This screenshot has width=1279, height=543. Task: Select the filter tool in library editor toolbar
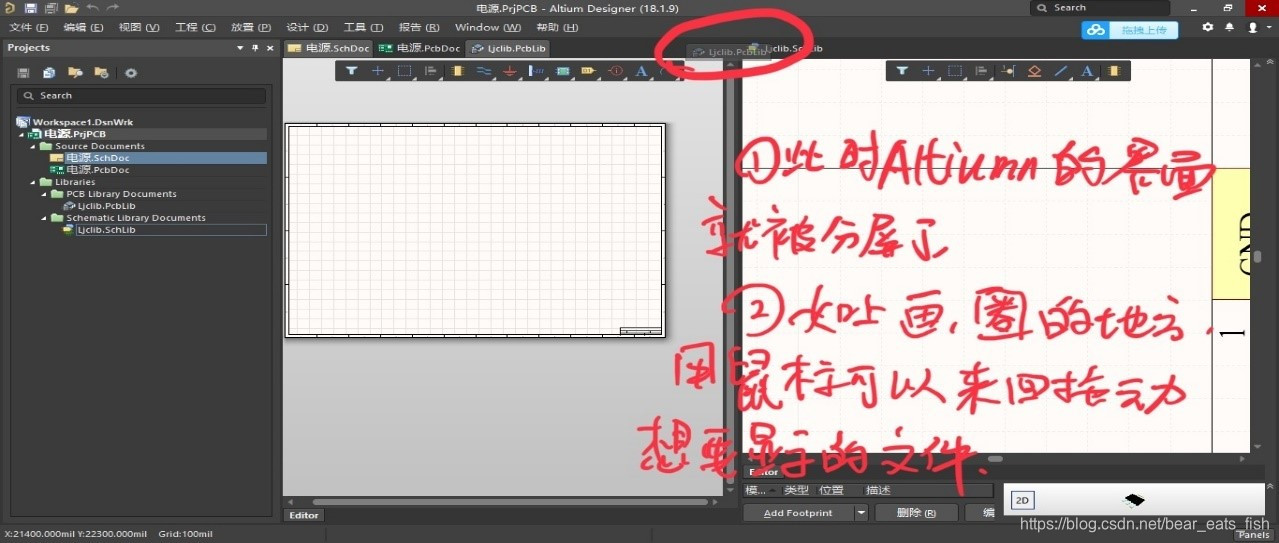point(902,71)
